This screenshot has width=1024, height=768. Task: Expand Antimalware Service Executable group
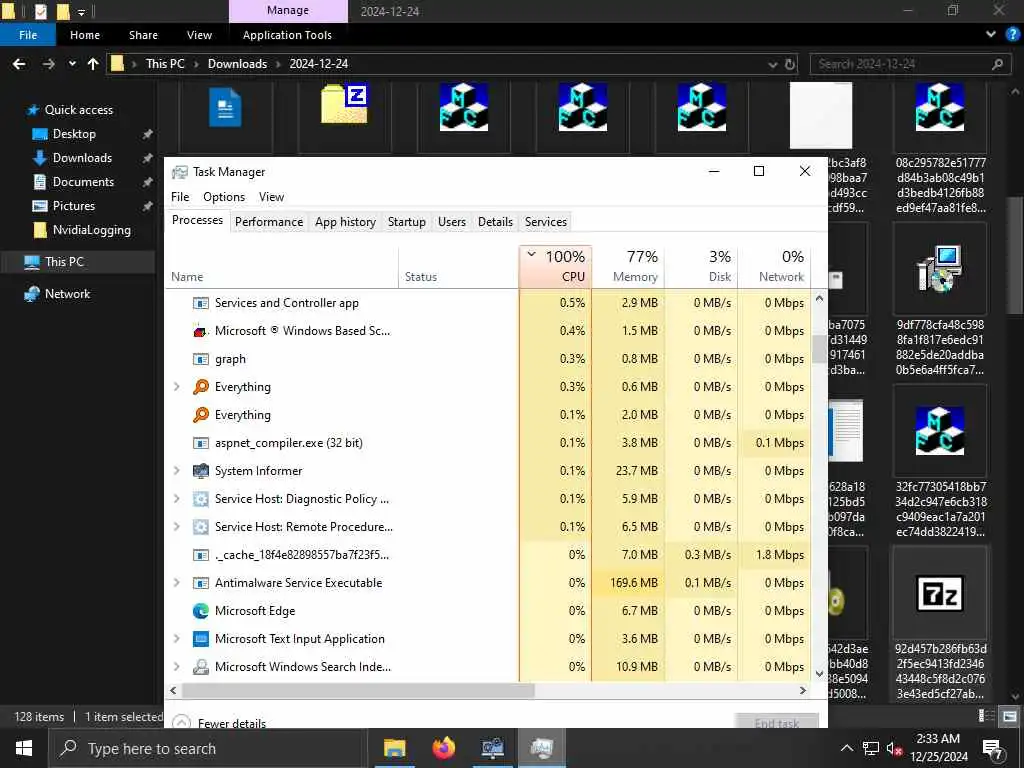pos(176,583)
